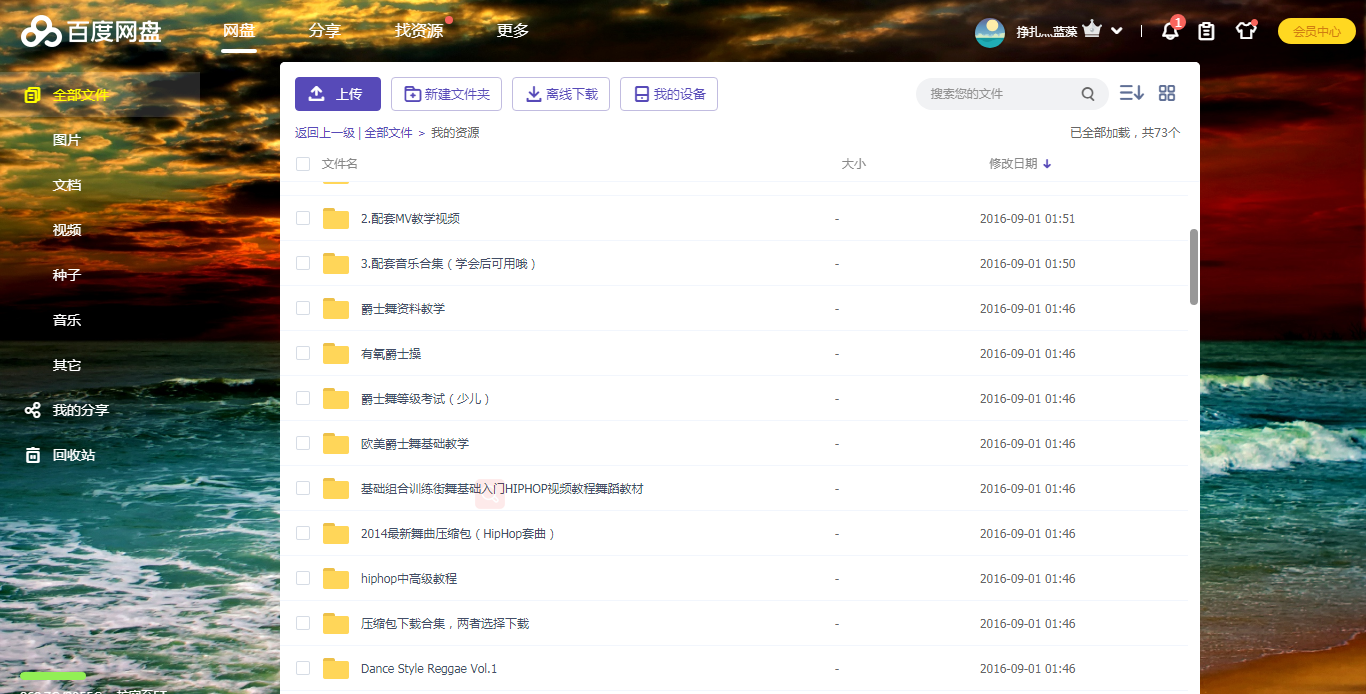Image resolution: width=1366 pixels, height=694 pixels.
Task: Click folder icon of 有氧爵士操
Action: 336,353
